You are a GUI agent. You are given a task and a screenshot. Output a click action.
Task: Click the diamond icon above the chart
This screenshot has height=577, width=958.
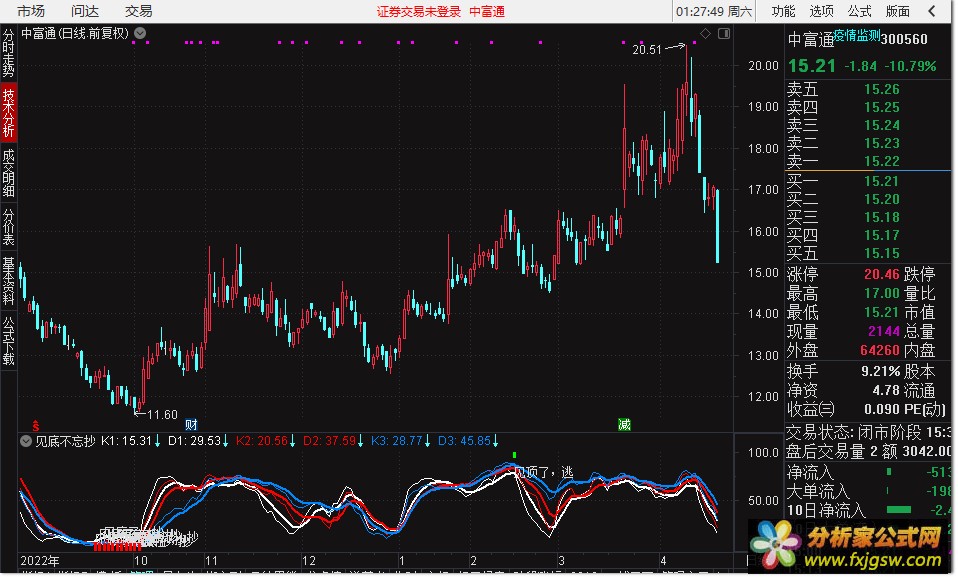705,34
